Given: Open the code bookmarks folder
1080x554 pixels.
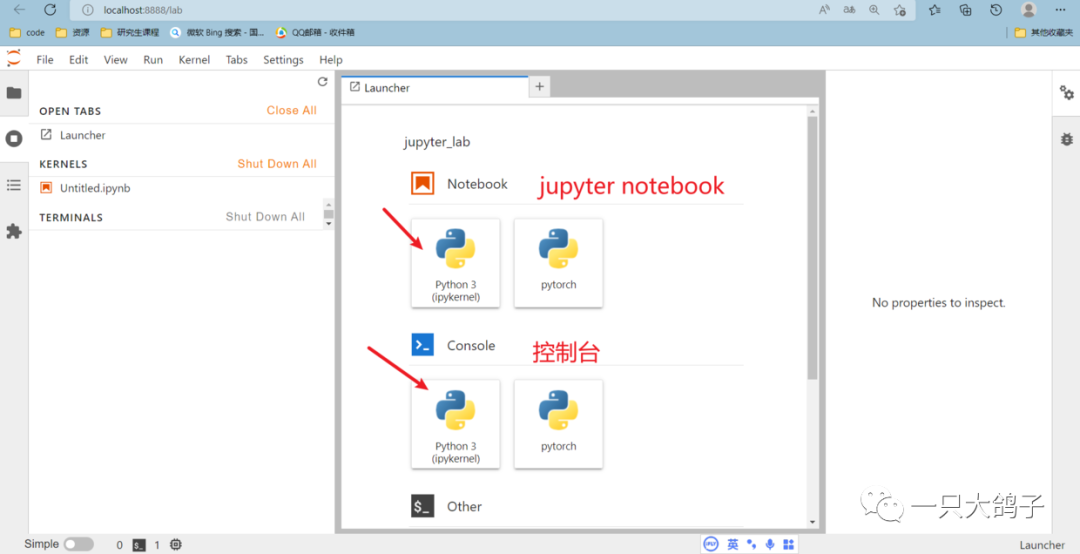Looking at the screenshot, I should [27, 32].
